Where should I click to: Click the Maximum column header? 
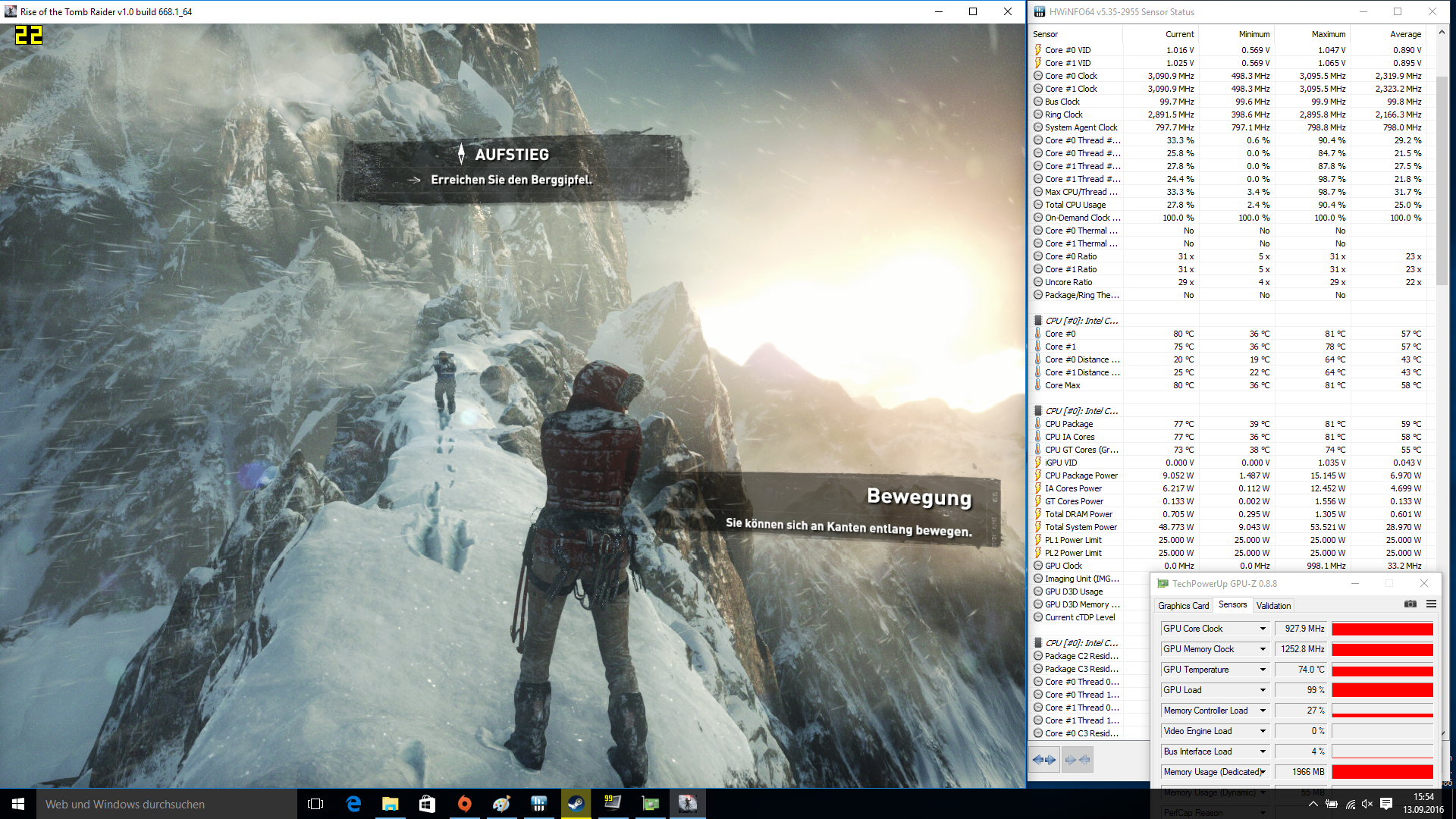click(x=1328, y=34)
